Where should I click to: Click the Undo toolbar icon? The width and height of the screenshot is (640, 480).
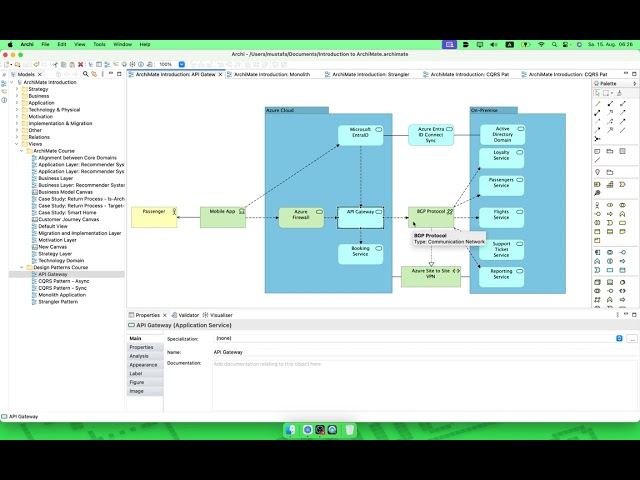(x=36, y=64)
